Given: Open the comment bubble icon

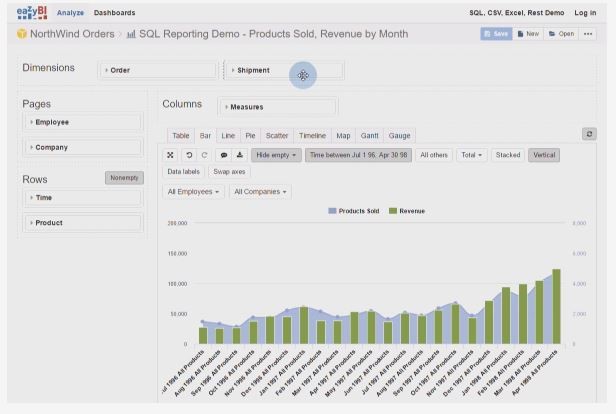Looking at the screenshot, I should (224, 155).
